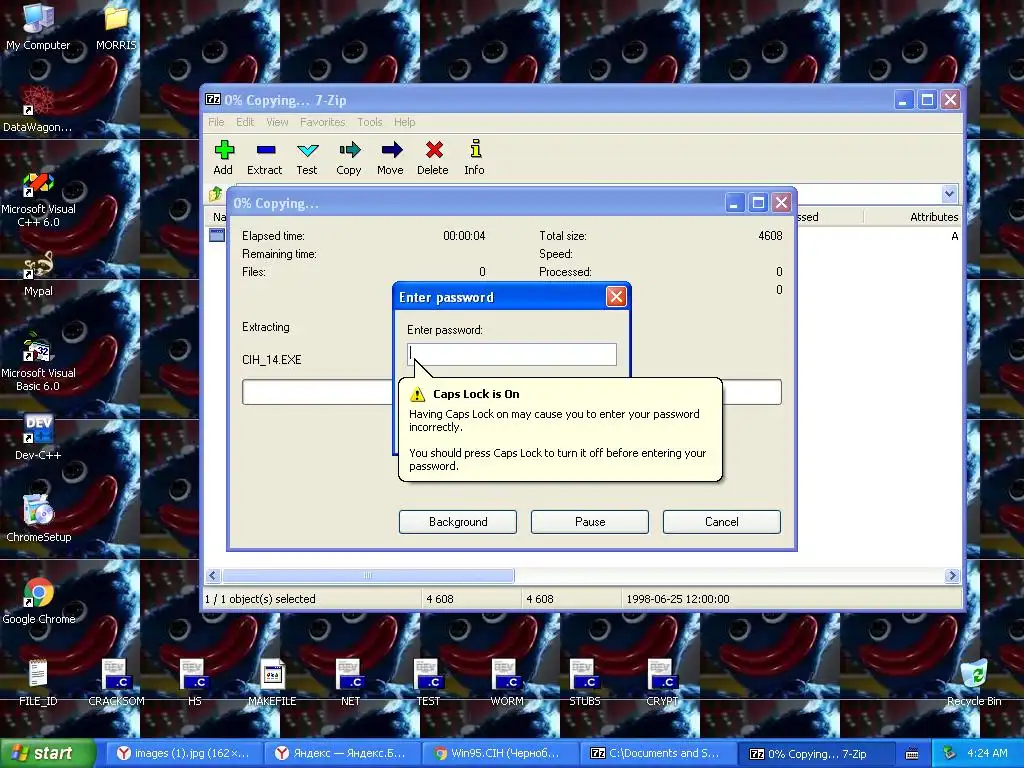1024x768 pixels.
Task: Switch to Win95.CIH Chrome taskbar window
Action: click(x=499, y=754)
